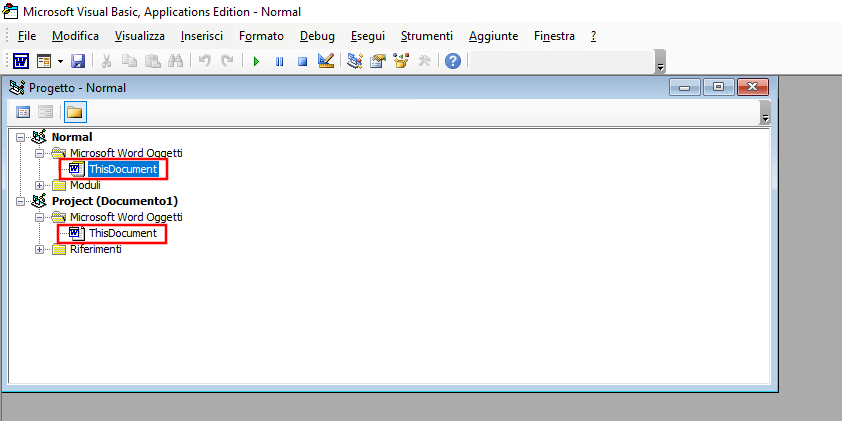Screen dimensions: 842x421
Task: Collapse Microsoft Word Oggetti under Normal
Action: coord(39,154)
